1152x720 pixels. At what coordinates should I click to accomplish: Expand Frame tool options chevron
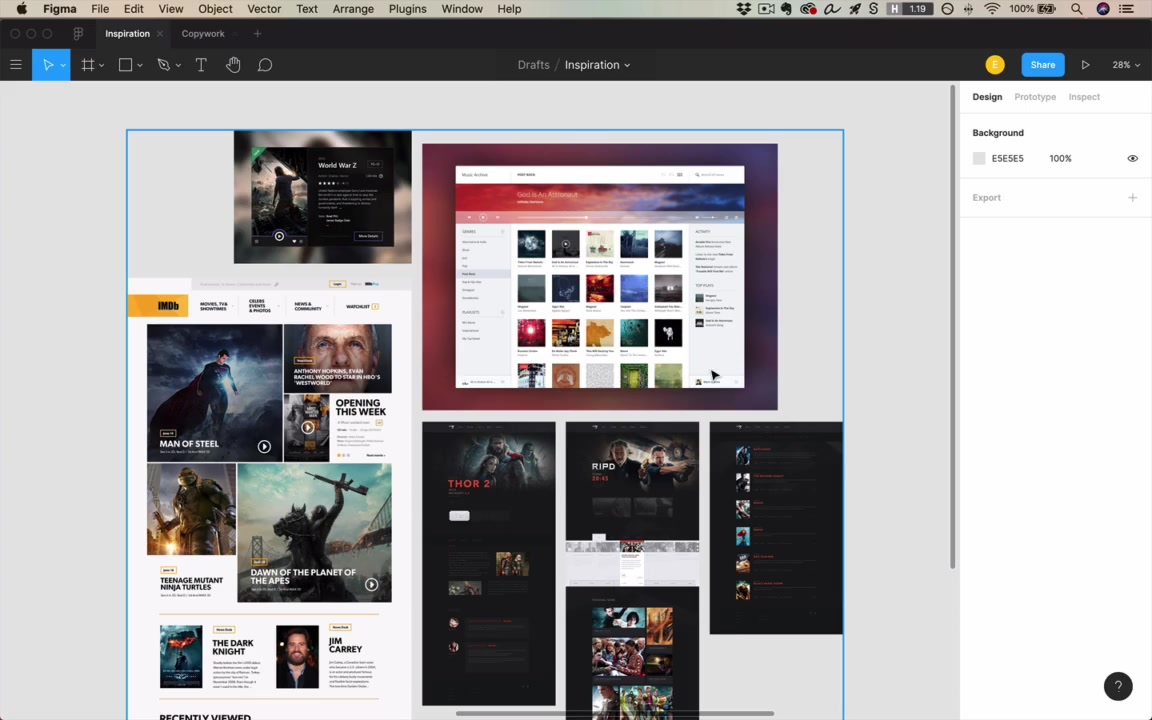[101, 65]
